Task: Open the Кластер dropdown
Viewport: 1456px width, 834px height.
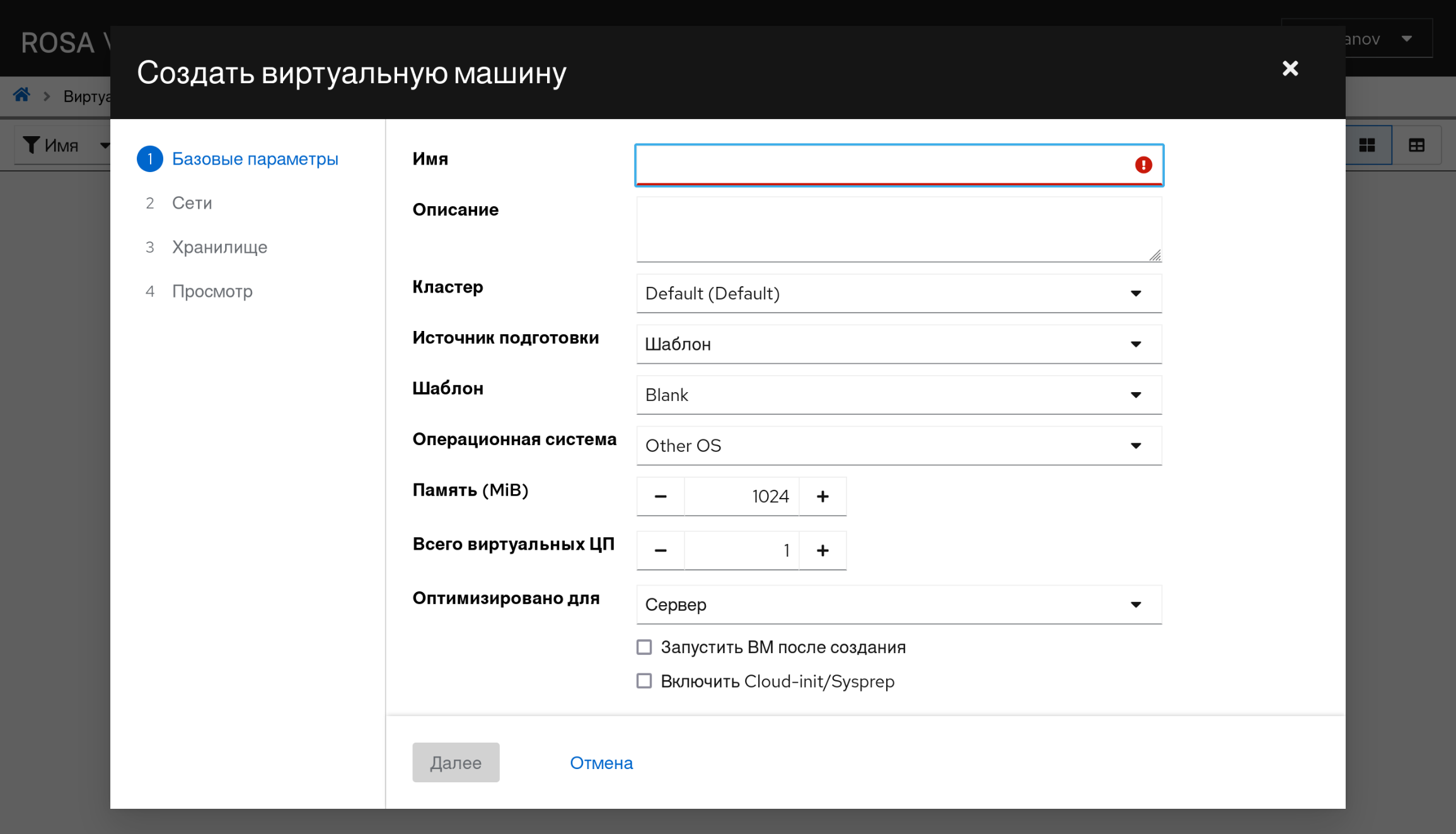Action: [898, 294]
